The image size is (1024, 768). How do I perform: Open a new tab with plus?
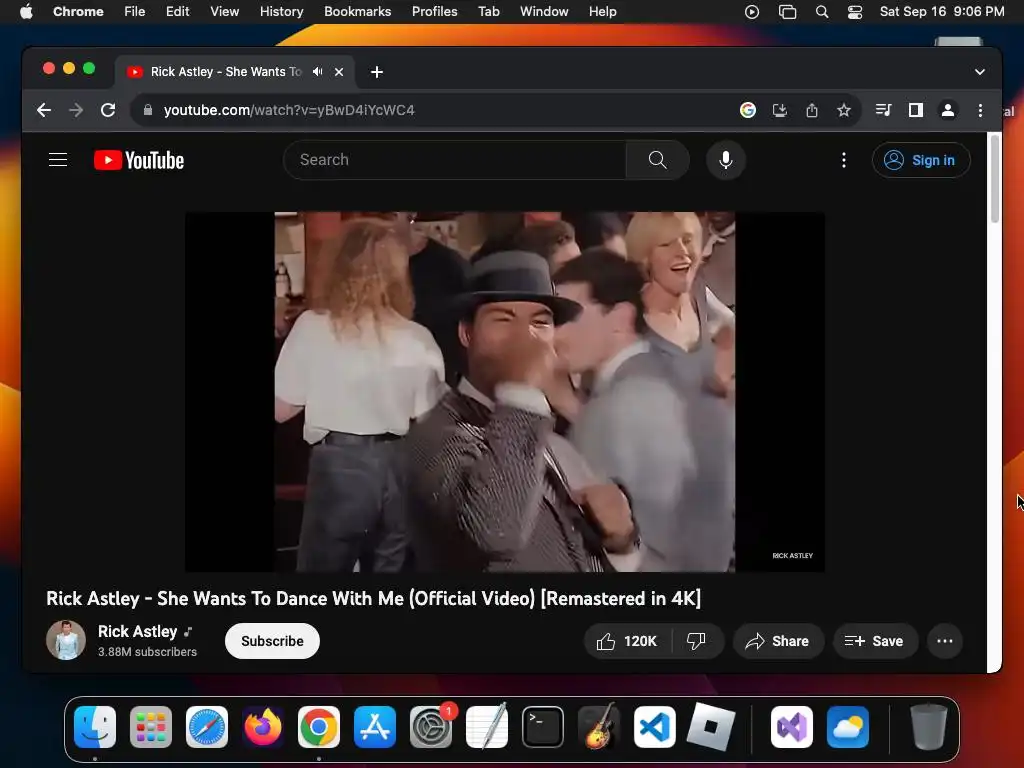(377, 72)
